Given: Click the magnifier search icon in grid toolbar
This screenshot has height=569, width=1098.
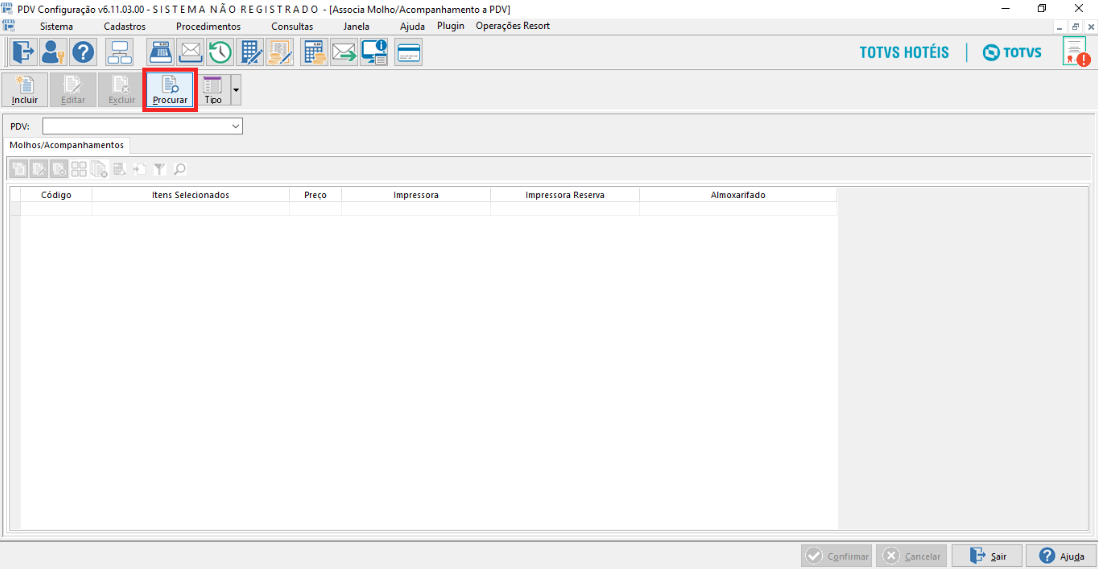Looking at the screenshot, I should point(180,169).
